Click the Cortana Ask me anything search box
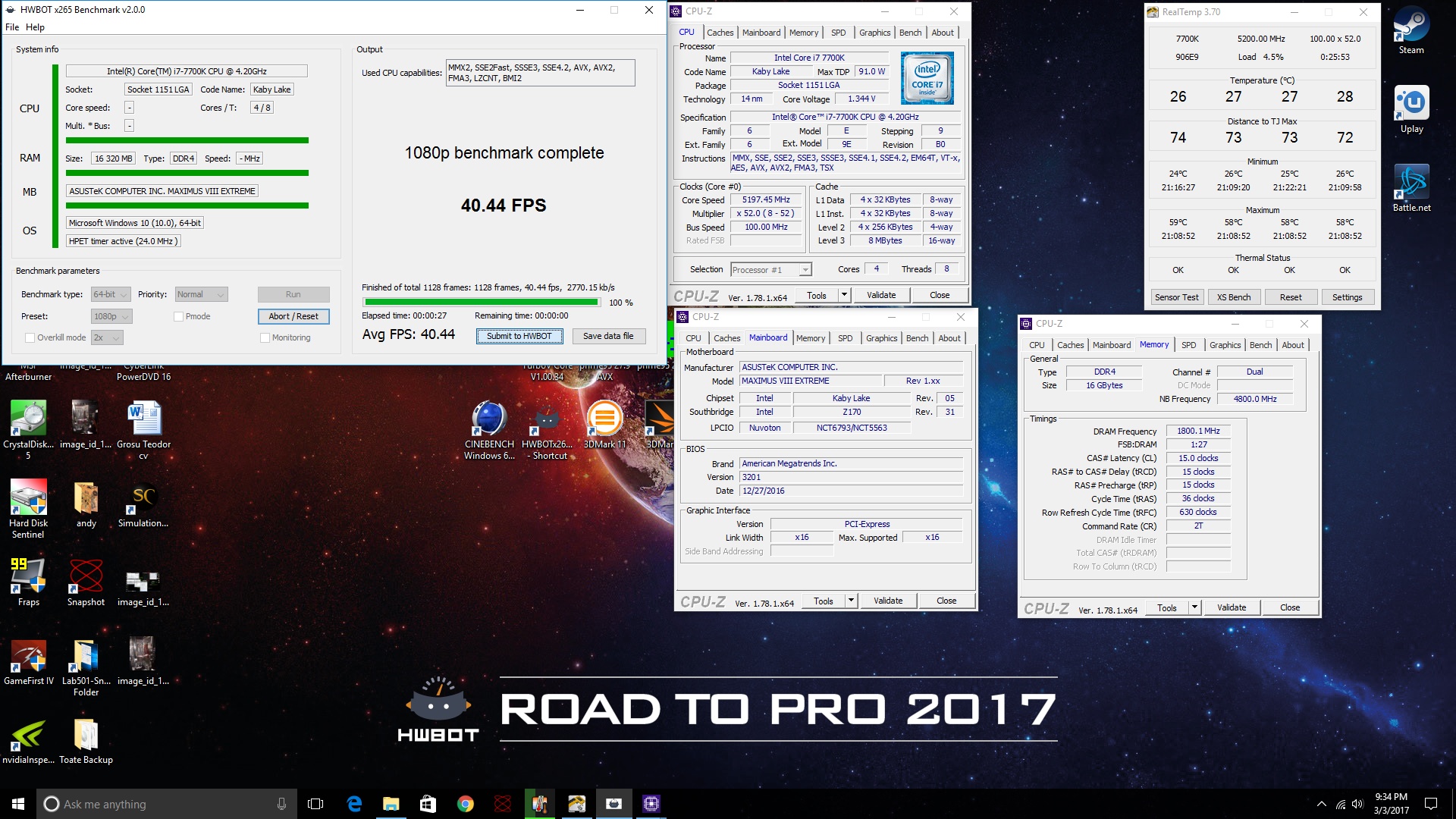Image resolution: width=1456 pixels, height=819 pixels. coord(167,804)
